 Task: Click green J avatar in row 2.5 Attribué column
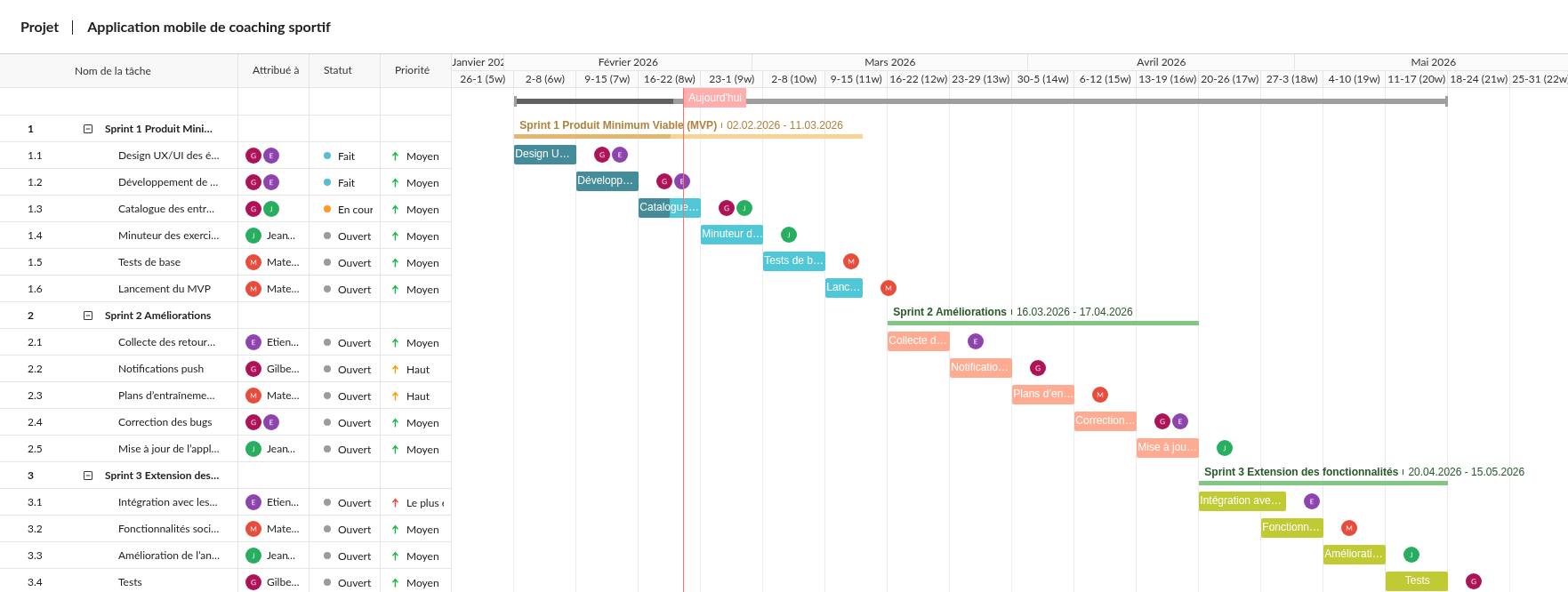(253, 449)
